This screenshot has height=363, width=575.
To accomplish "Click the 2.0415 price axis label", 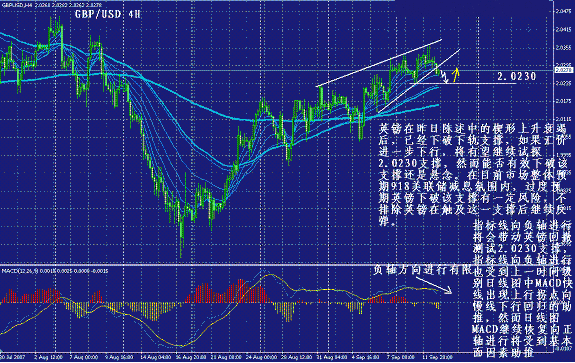I will point(563,30).
